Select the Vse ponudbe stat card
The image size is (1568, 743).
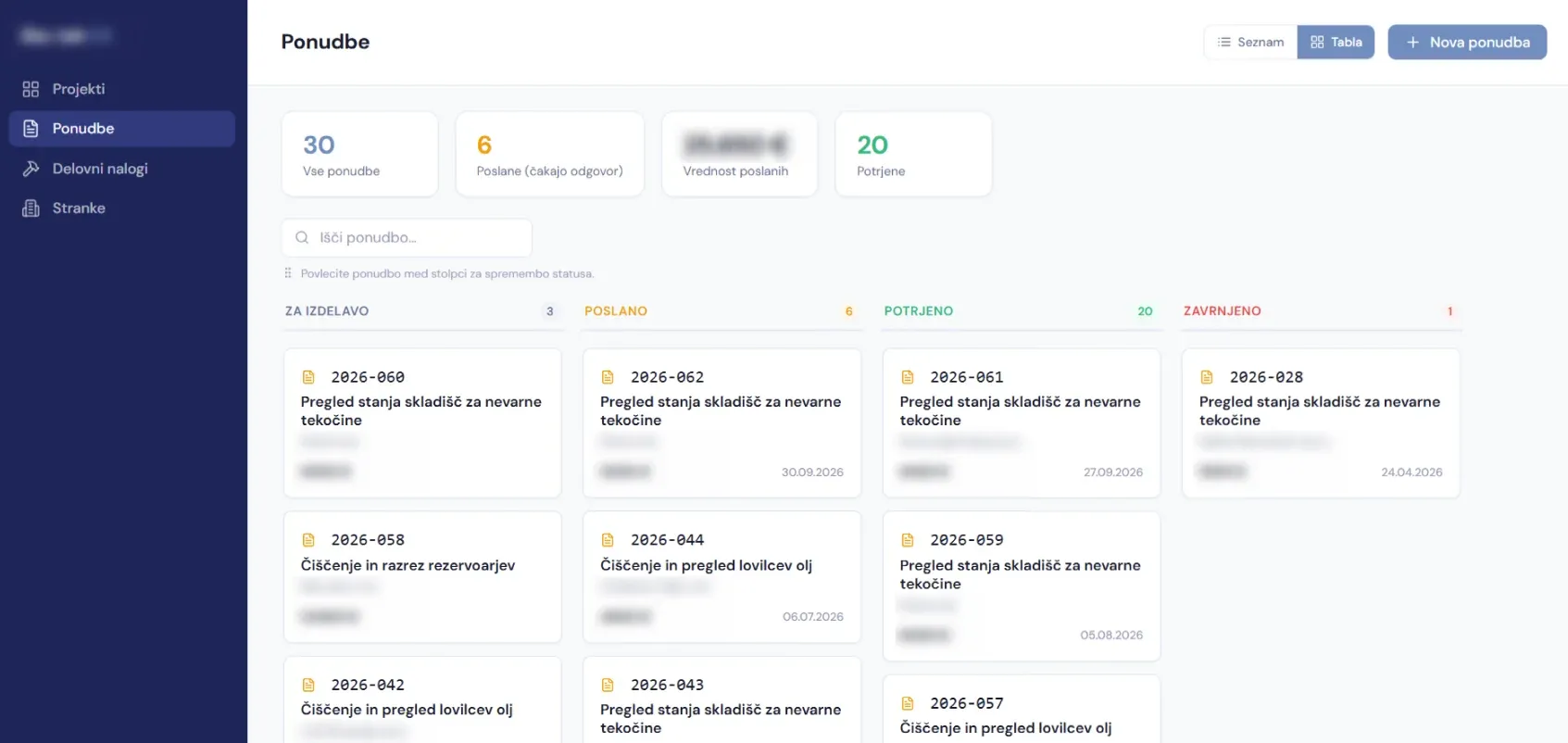(360, 155)
